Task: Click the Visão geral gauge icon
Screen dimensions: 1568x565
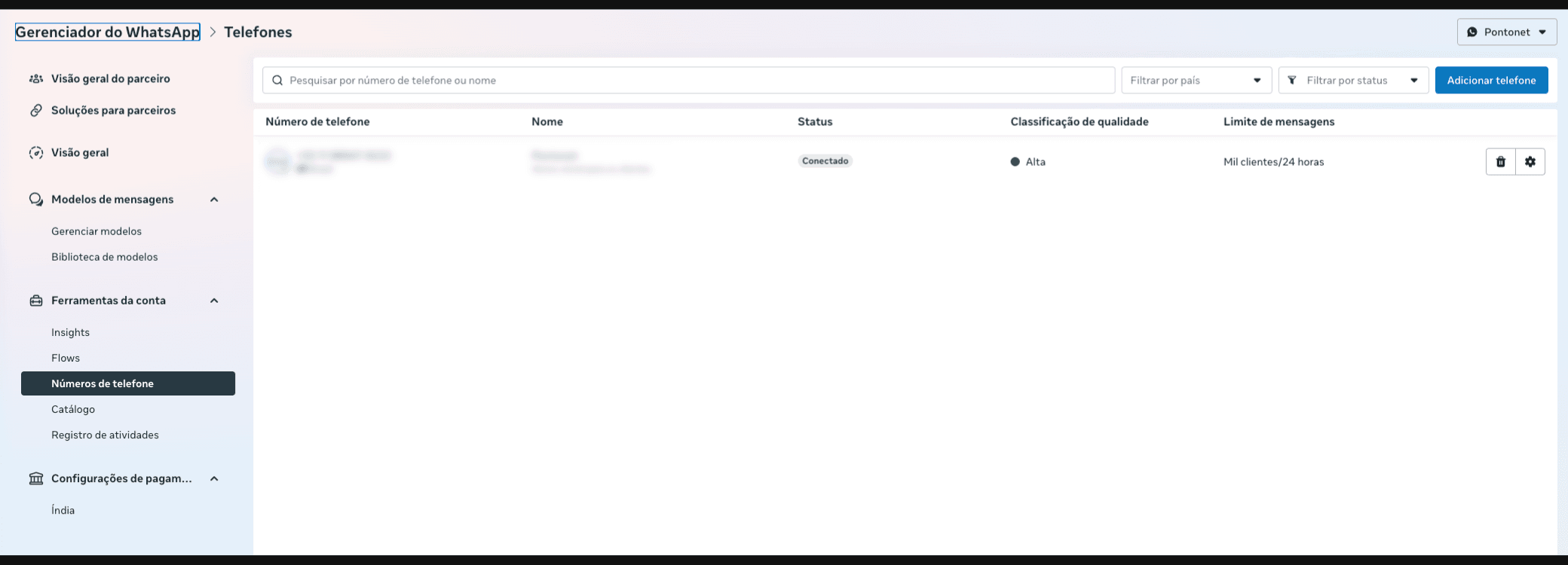Action: [x=36, y=152]
